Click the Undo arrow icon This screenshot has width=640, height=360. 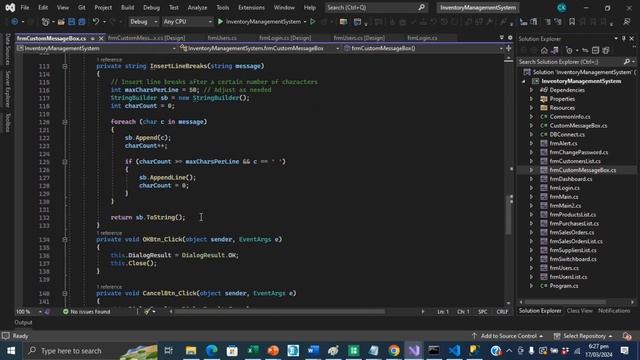[x=96, y=22]
